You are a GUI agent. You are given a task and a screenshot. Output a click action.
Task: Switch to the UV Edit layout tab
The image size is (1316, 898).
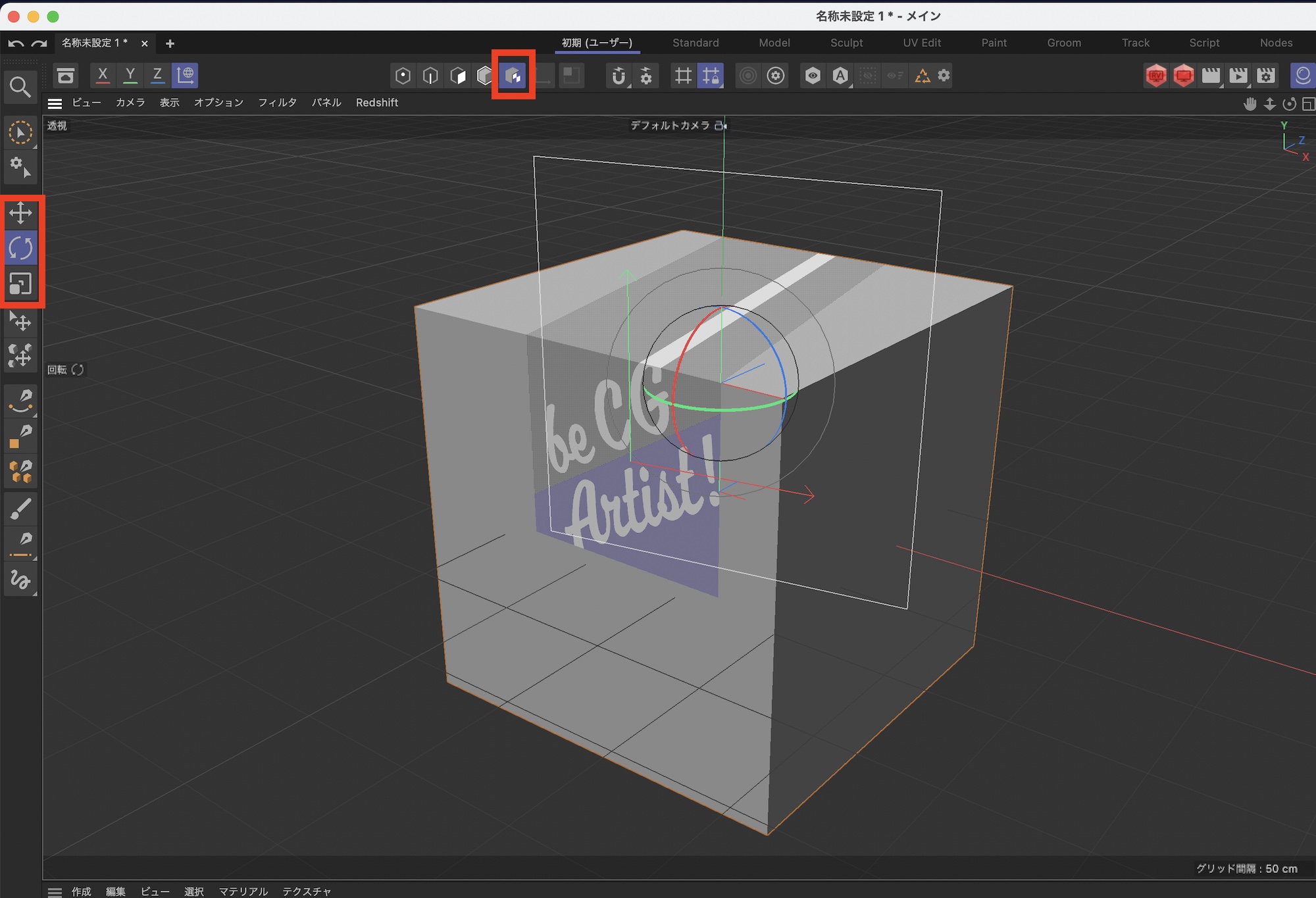922,43
